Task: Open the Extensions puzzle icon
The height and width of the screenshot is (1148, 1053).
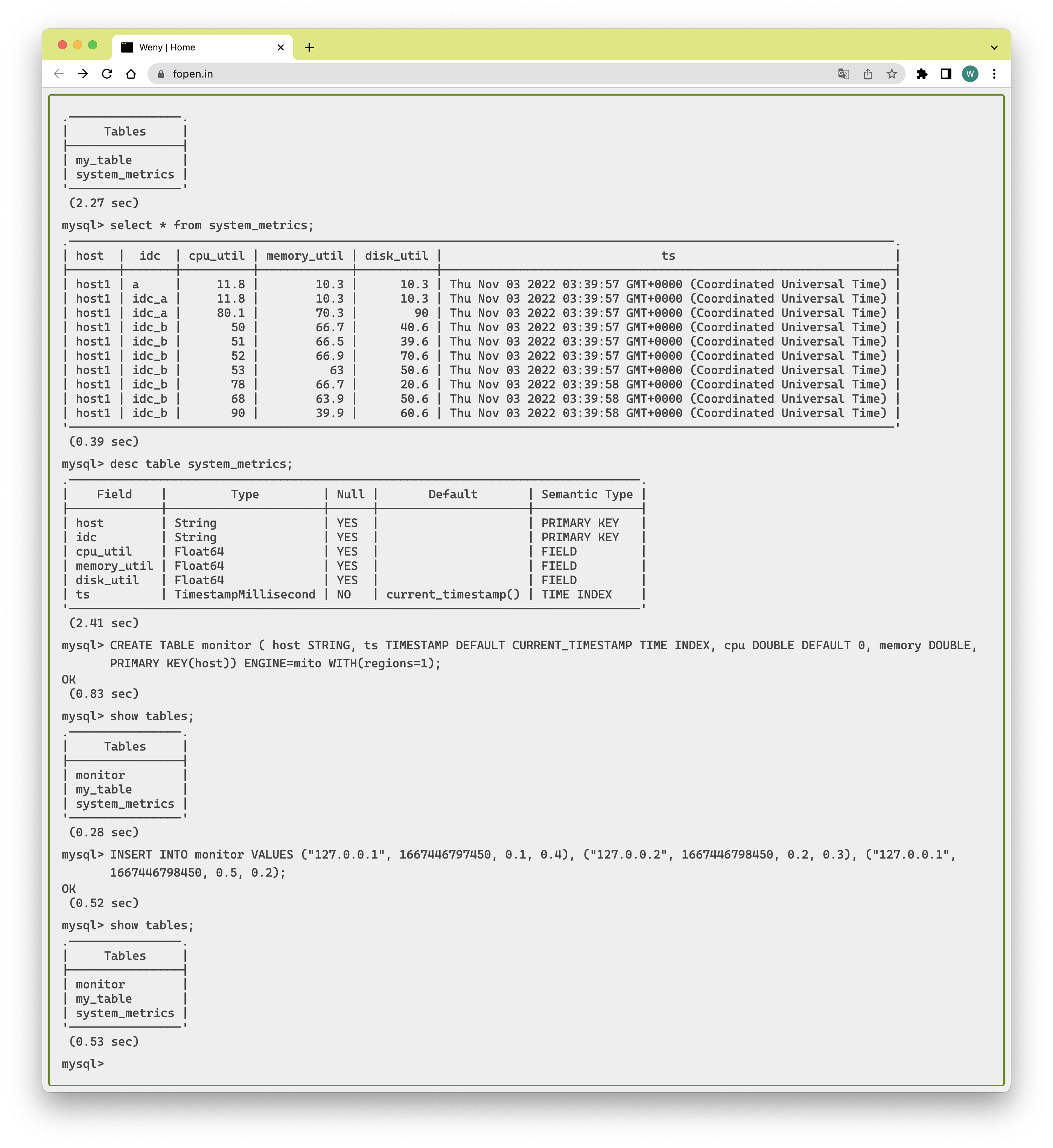Action: [922, 74]
